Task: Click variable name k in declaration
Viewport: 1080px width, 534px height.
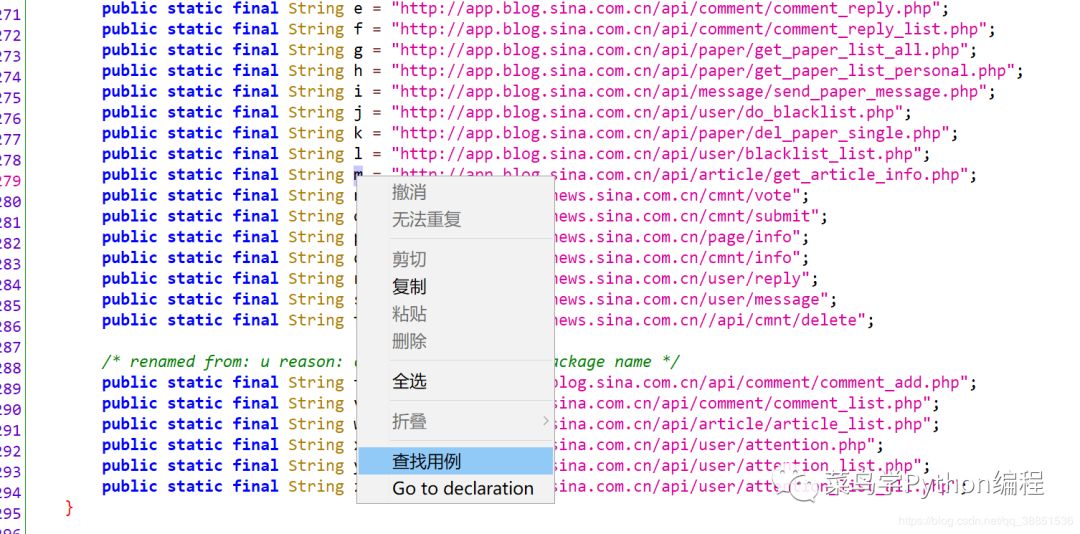Action: [358, 133]
